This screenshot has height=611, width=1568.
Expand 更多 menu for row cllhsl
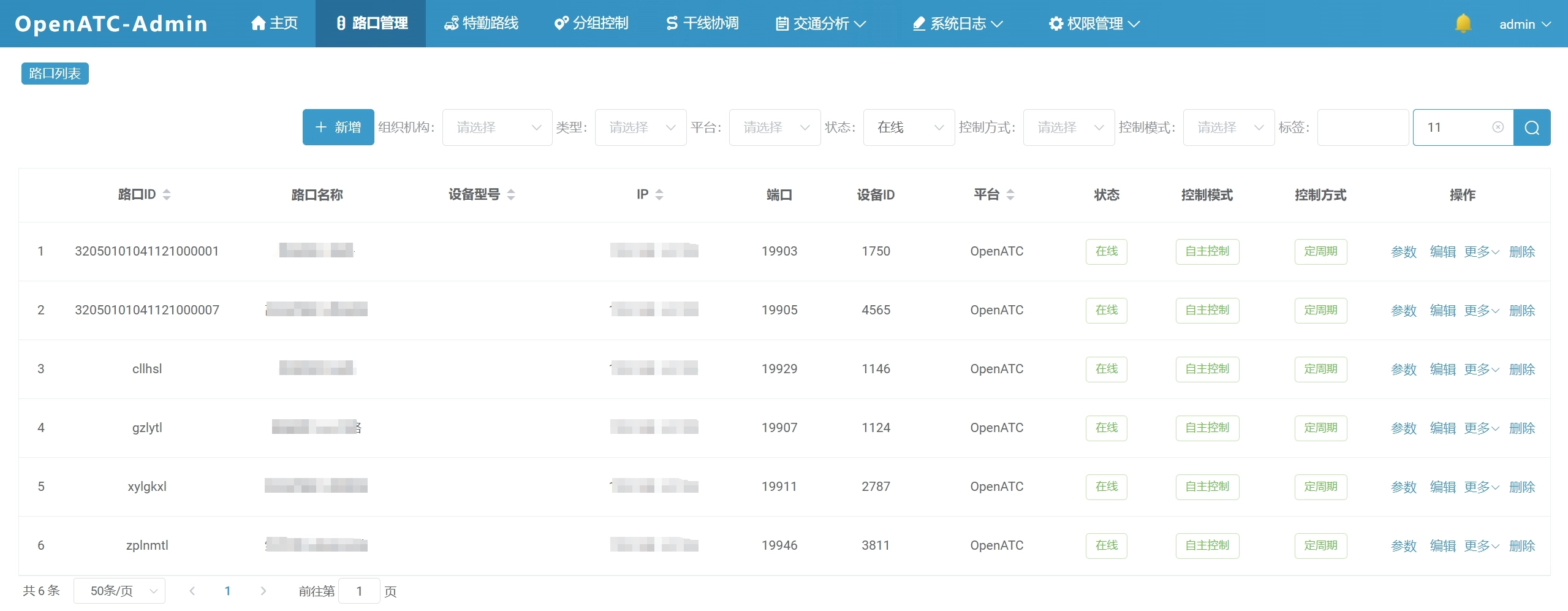coord(1481,370)
